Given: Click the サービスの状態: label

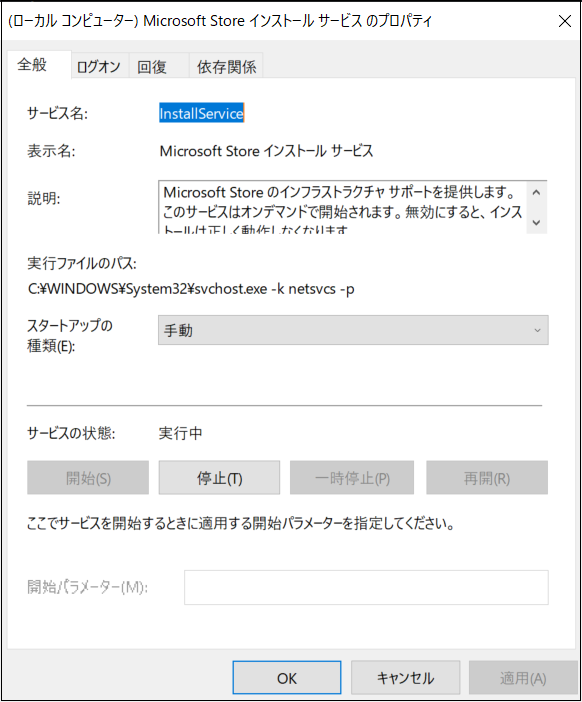Looking at the screenshot, I should pos(71,433).
